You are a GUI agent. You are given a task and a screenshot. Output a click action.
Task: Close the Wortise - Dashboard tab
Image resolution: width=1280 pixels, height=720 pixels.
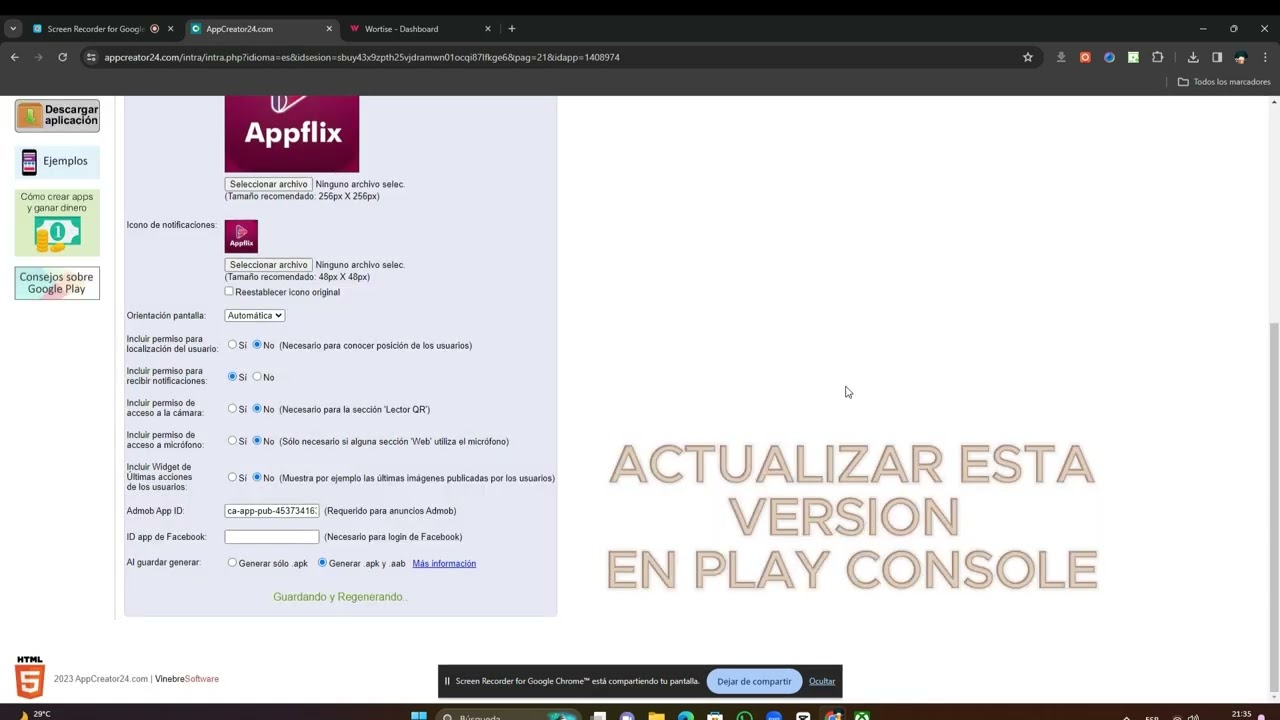click(x=487, y=29)
